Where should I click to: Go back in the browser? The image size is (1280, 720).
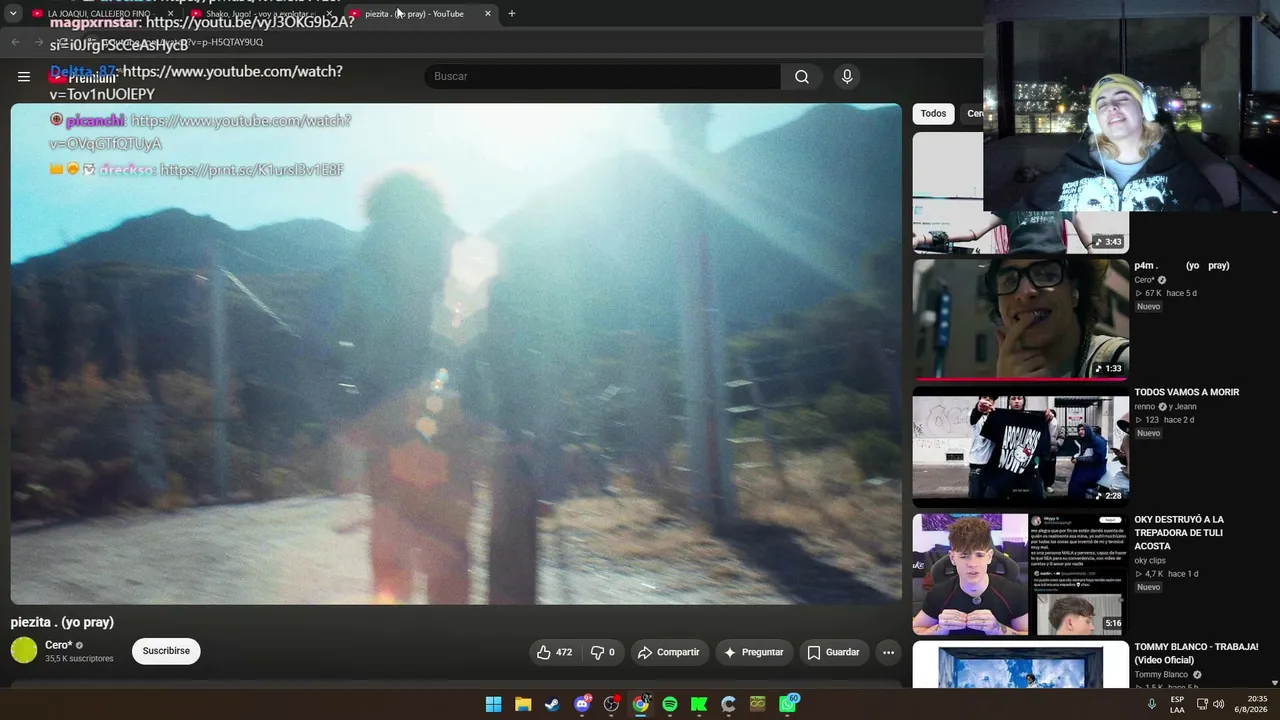(x=15, y=42)
